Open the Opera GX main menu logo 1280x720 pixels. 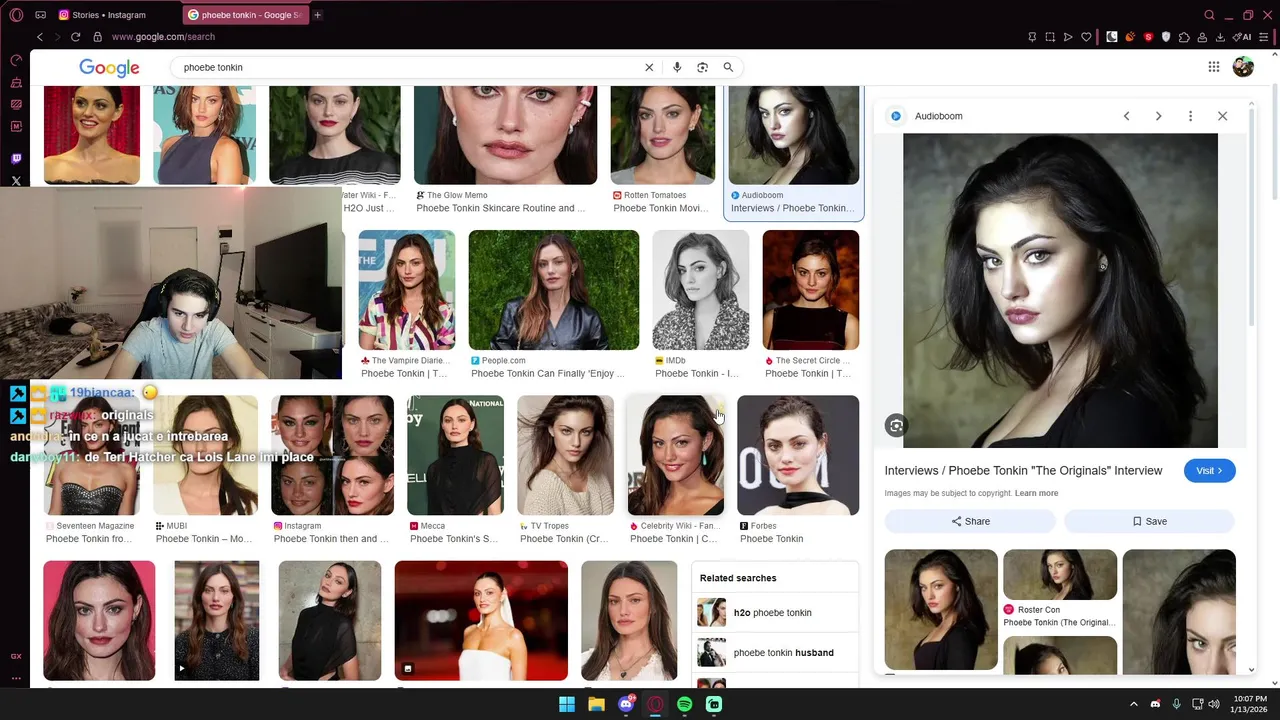coord(16,15)
